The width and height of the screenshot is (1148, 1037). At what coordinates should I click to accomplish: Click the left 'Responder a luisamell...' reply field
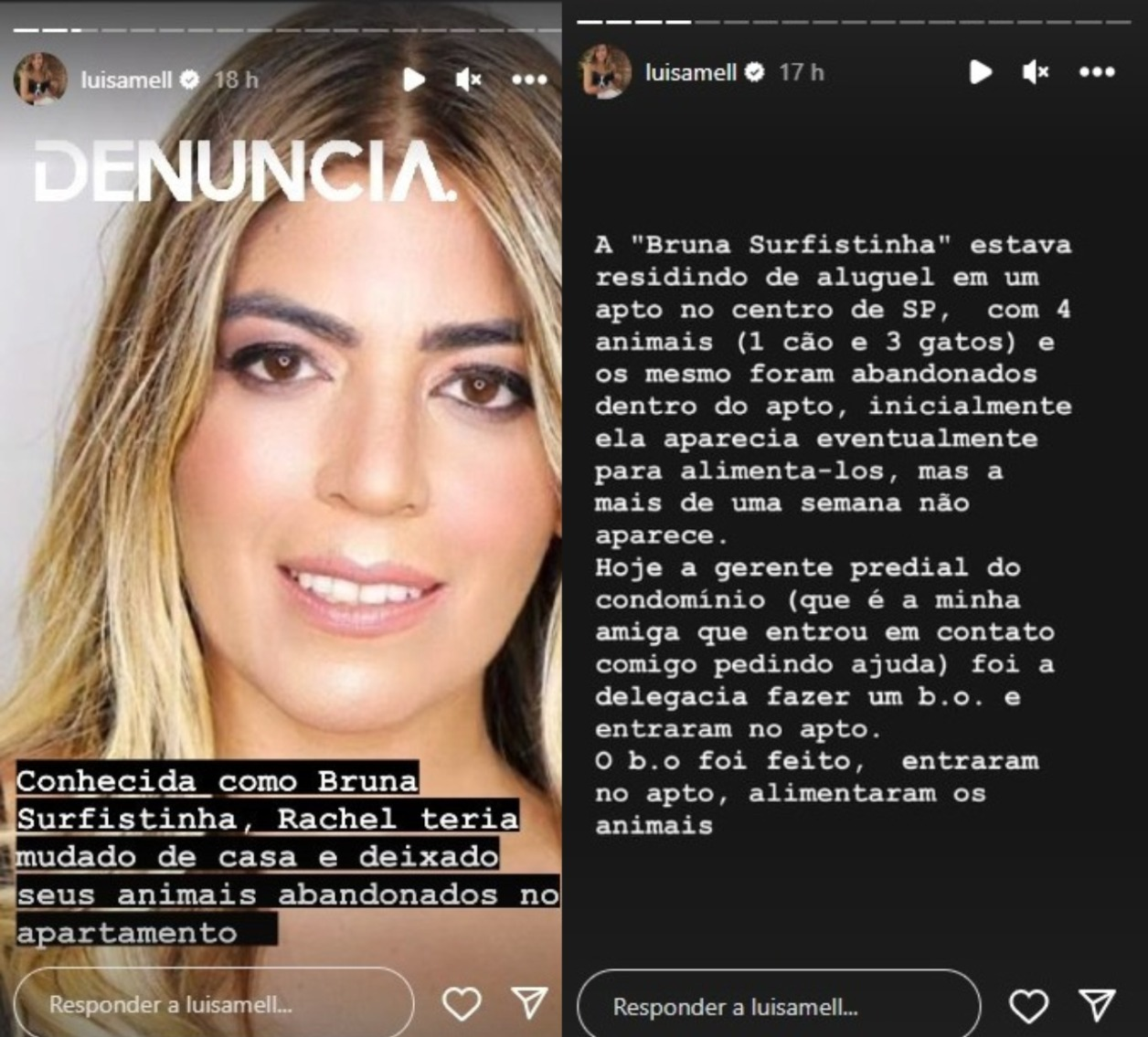tap(214, 1004)
